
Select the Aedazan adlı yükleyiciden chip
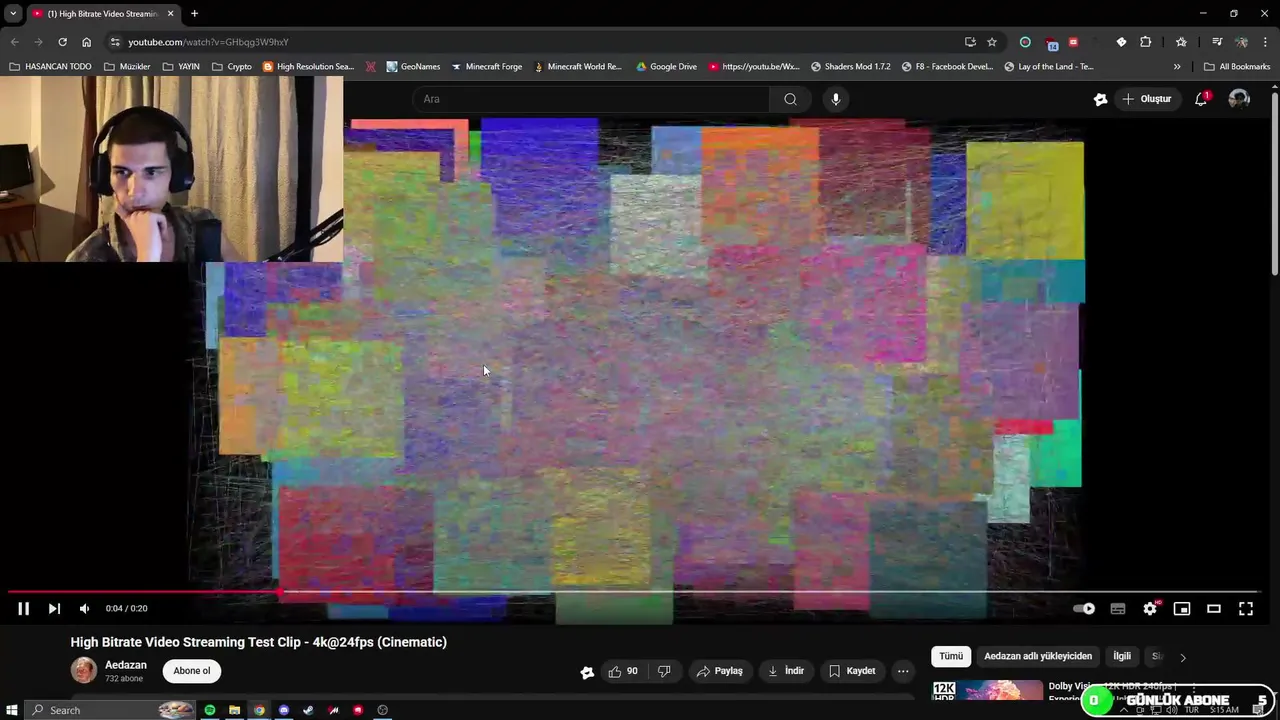point(1038,656)
